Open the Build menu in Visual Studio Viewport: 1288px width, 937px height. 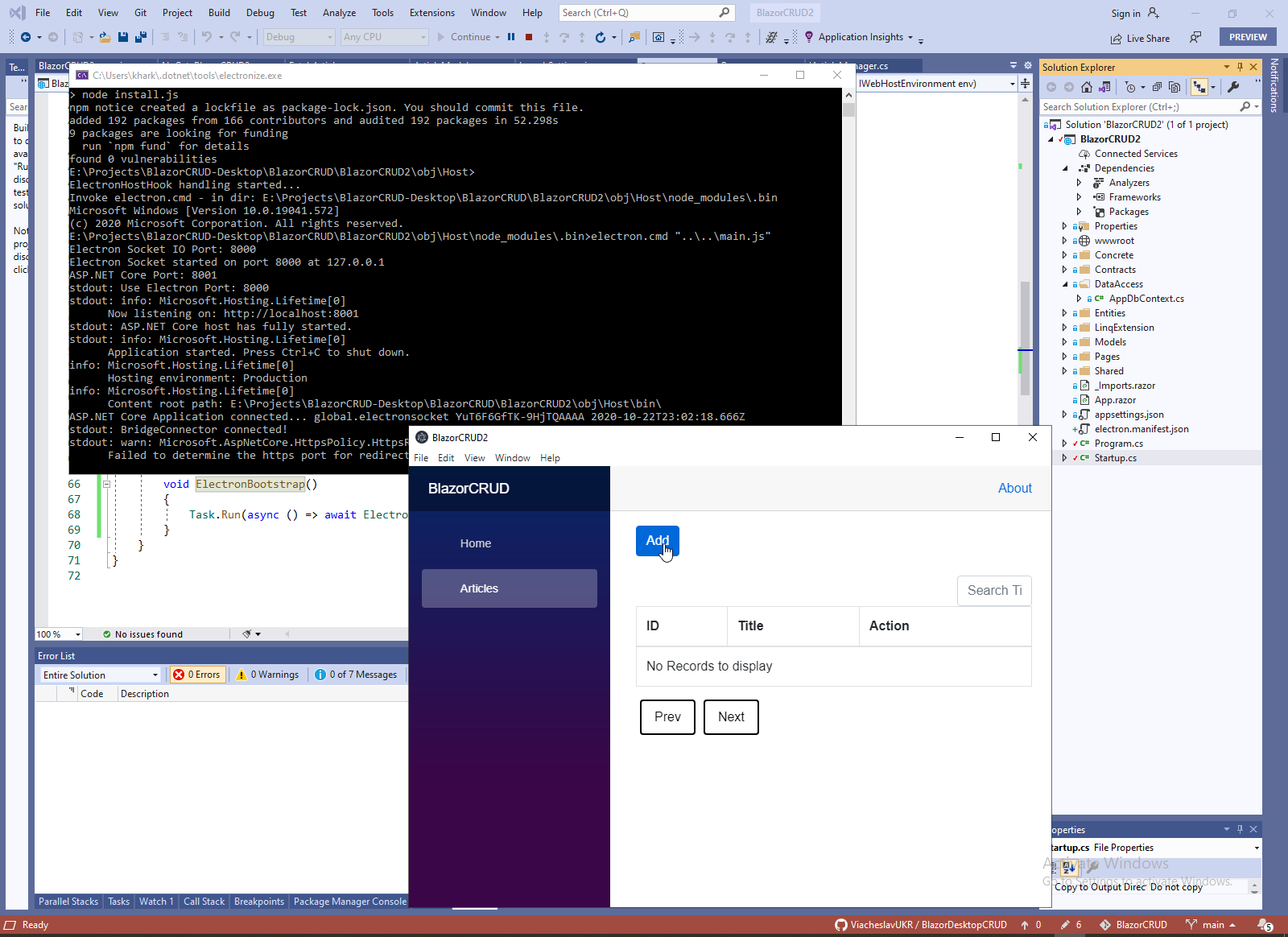(x=219, y=13)
